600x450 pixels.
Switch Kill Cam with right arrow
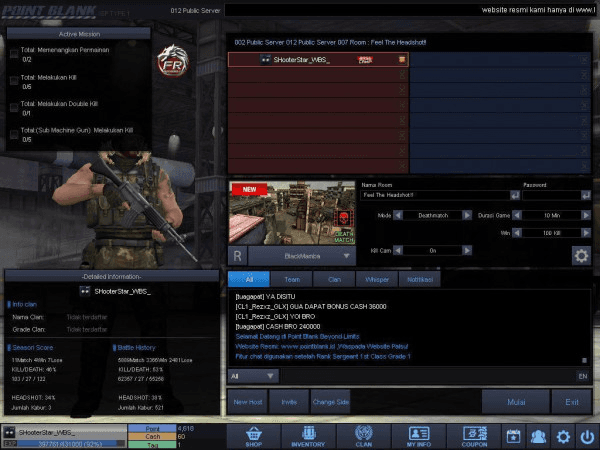pyautogui.click(x=467, y=250)
